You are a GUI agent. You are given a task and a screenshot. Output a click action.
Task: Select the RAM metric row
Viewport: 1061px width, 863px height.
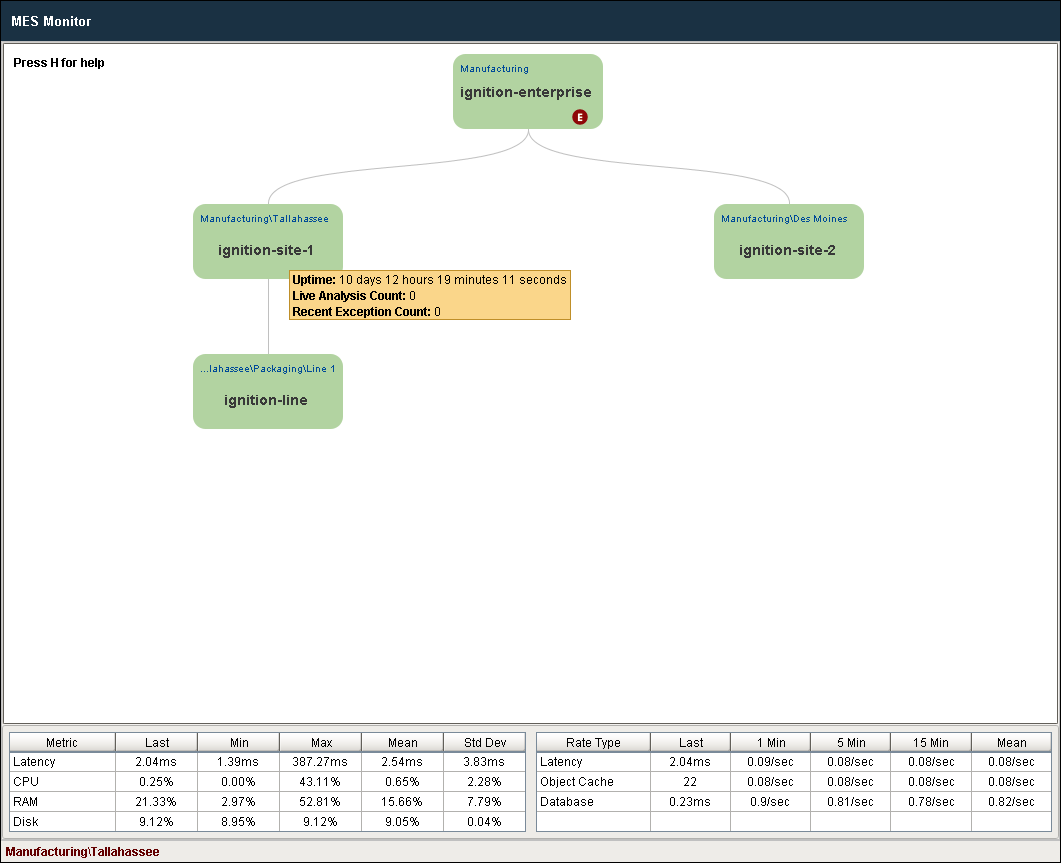pyautogui.click(x=267, y=801)
